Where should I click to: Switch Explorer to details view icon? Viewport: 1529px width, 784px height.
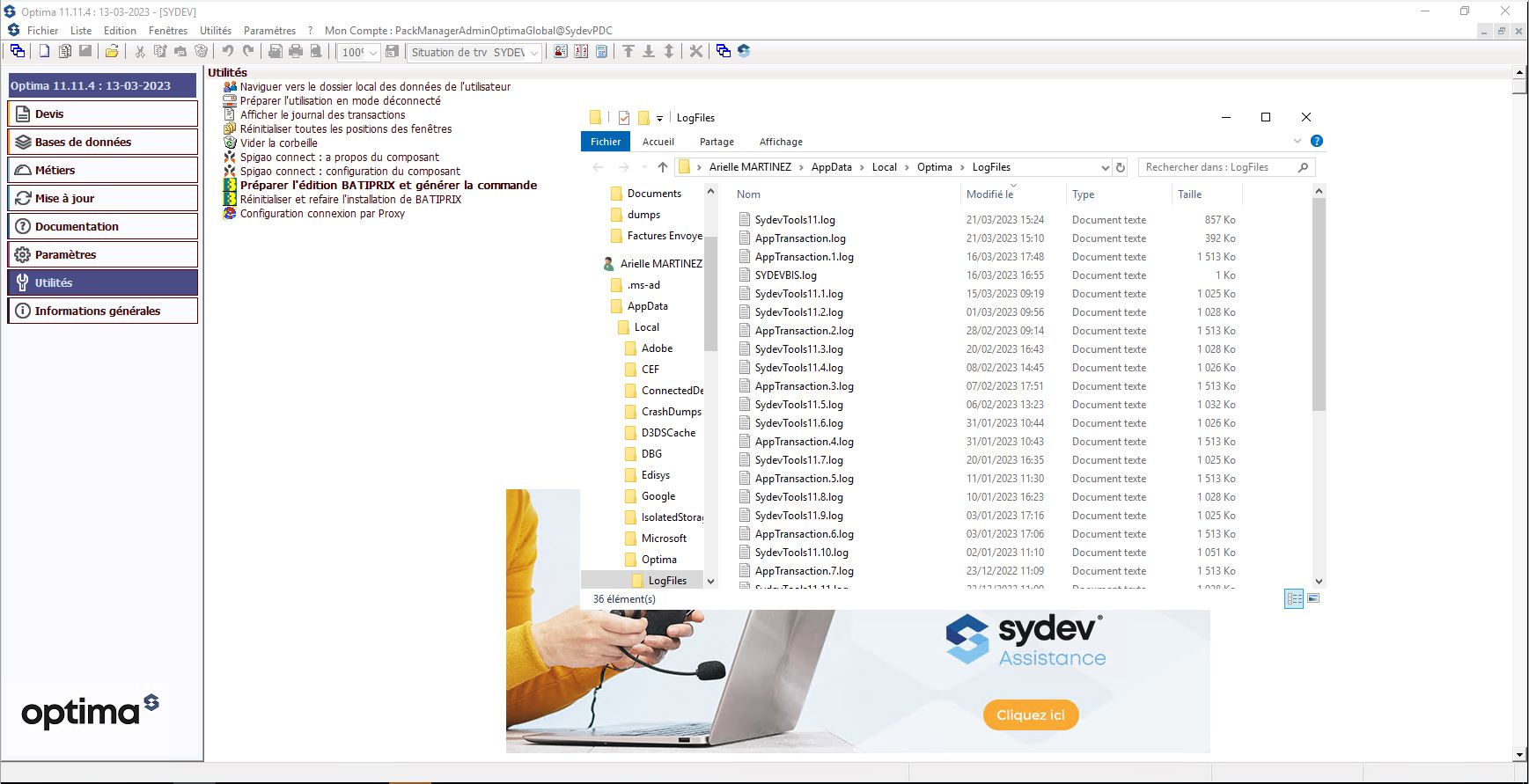(x=1294, y=598)
